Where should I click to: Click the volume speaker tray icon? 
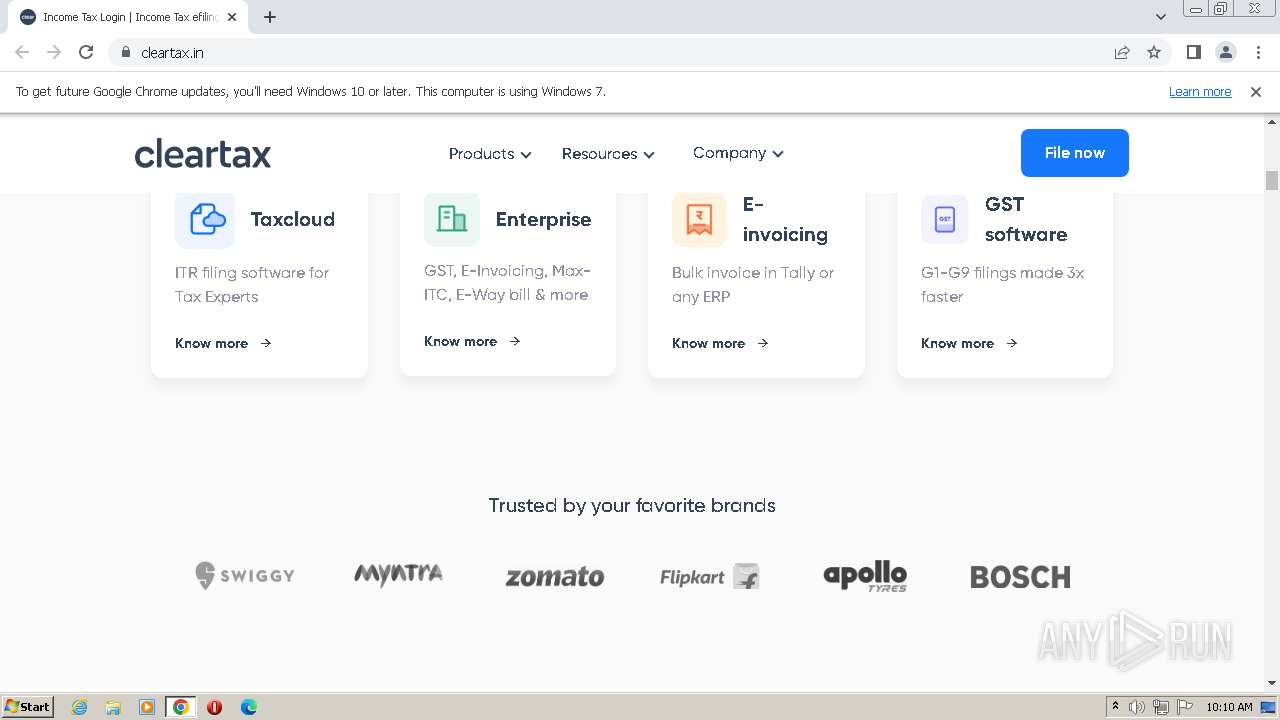pos(1137,707)
